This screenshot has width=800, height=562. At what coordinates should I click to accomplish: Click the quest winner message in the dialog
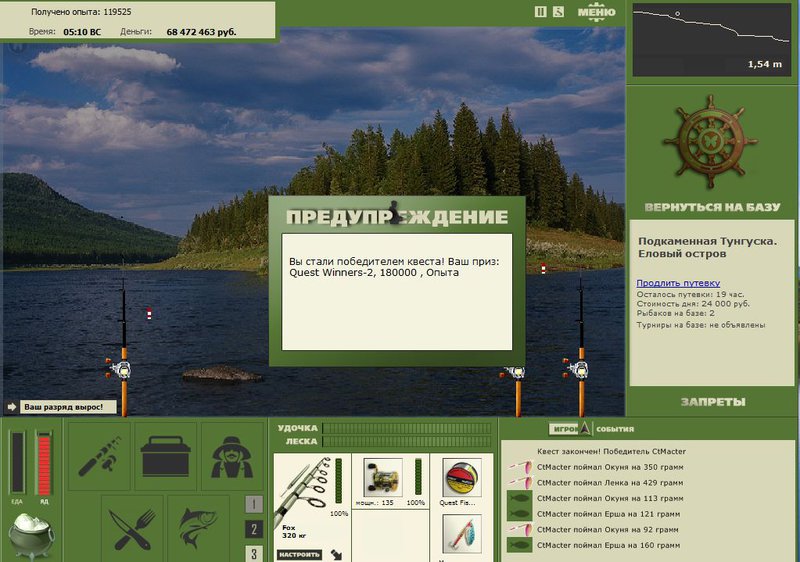[394, 267]
